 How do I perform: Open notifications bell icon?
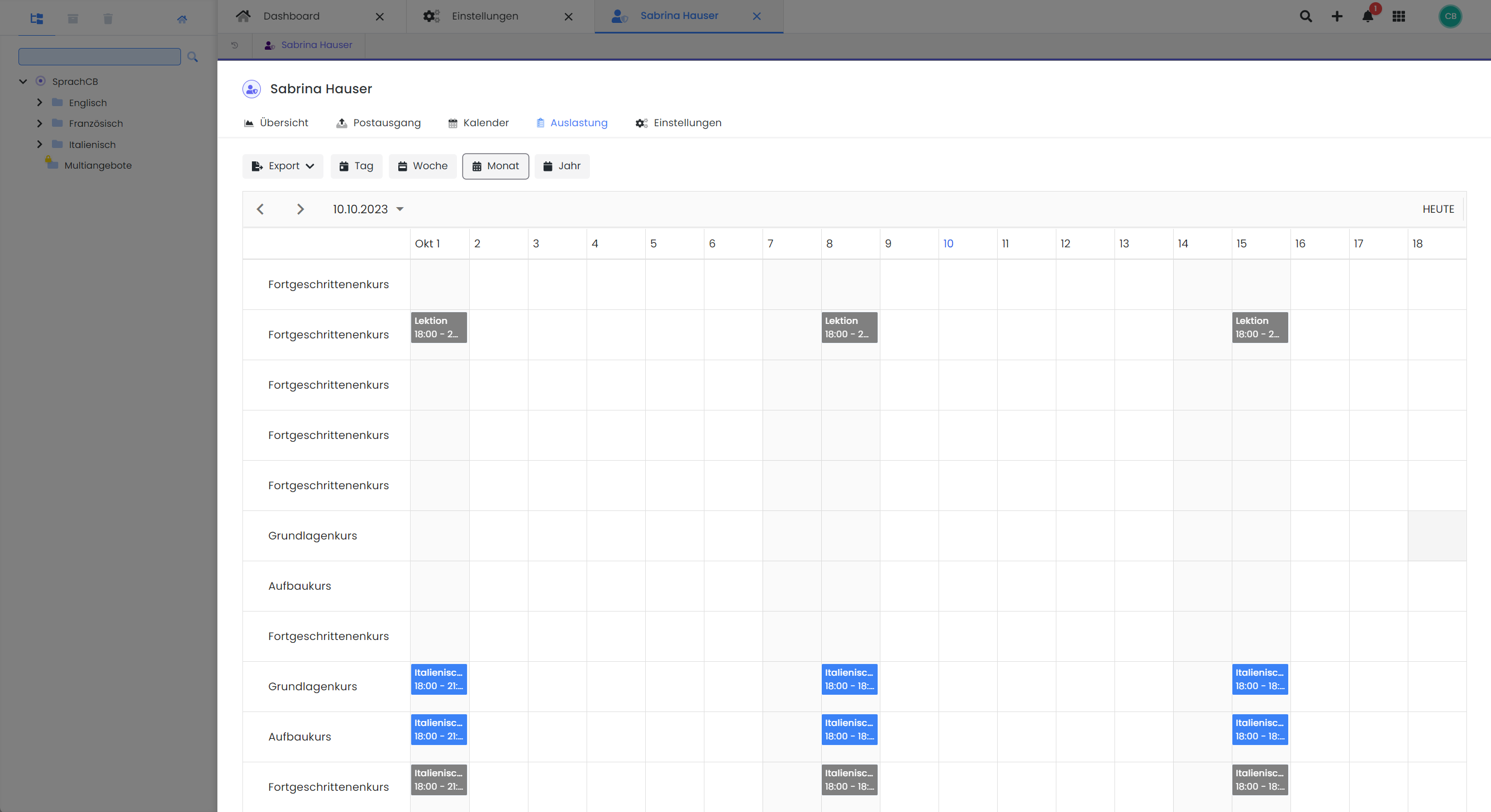1368,16
